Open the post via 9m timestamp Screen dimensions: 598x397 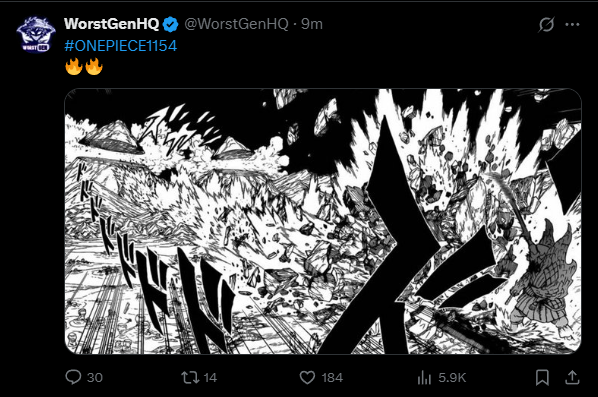(312, 24)
